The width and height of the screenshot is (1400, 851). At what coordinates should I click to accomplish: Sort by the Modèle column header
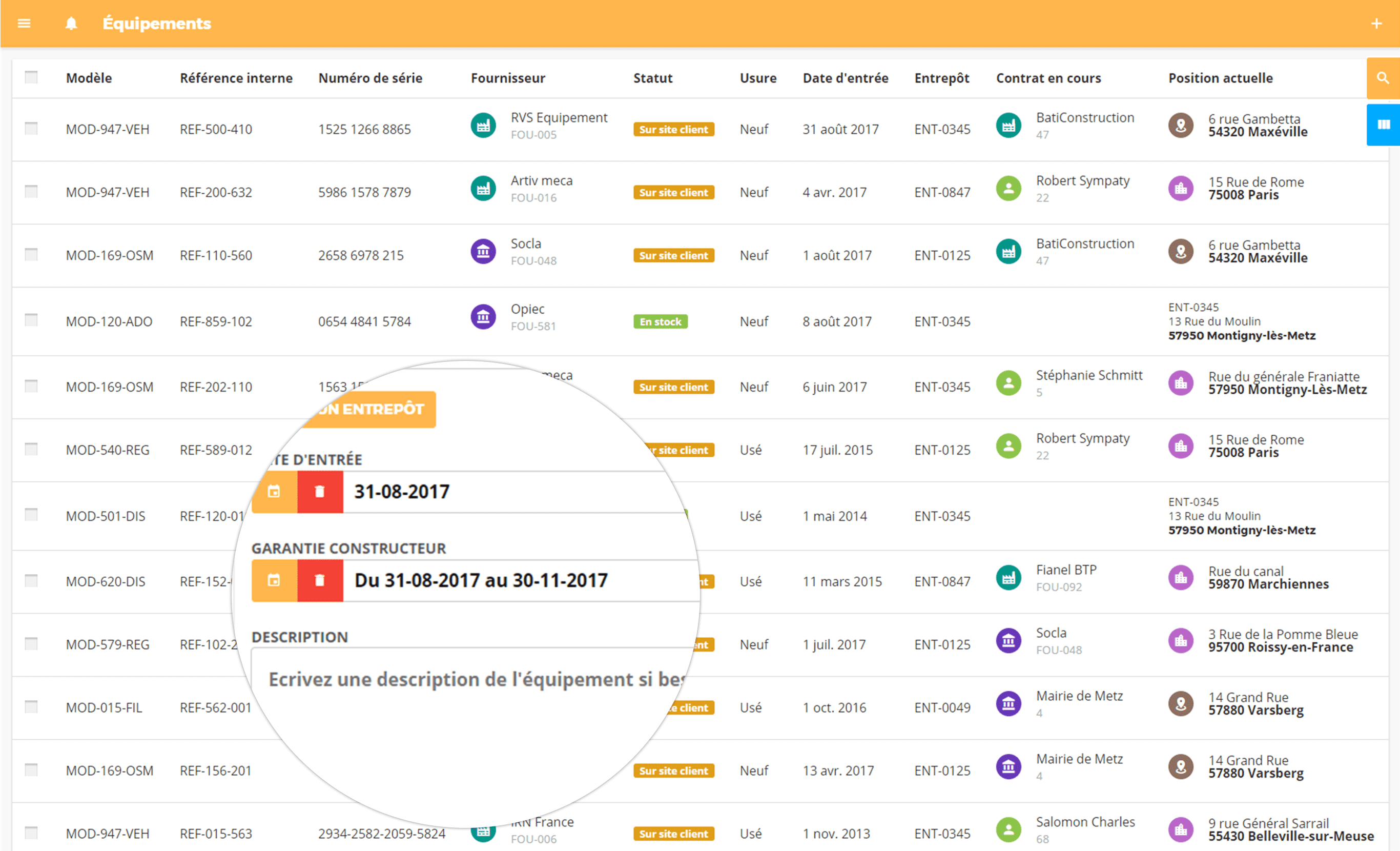pos(89,78)
